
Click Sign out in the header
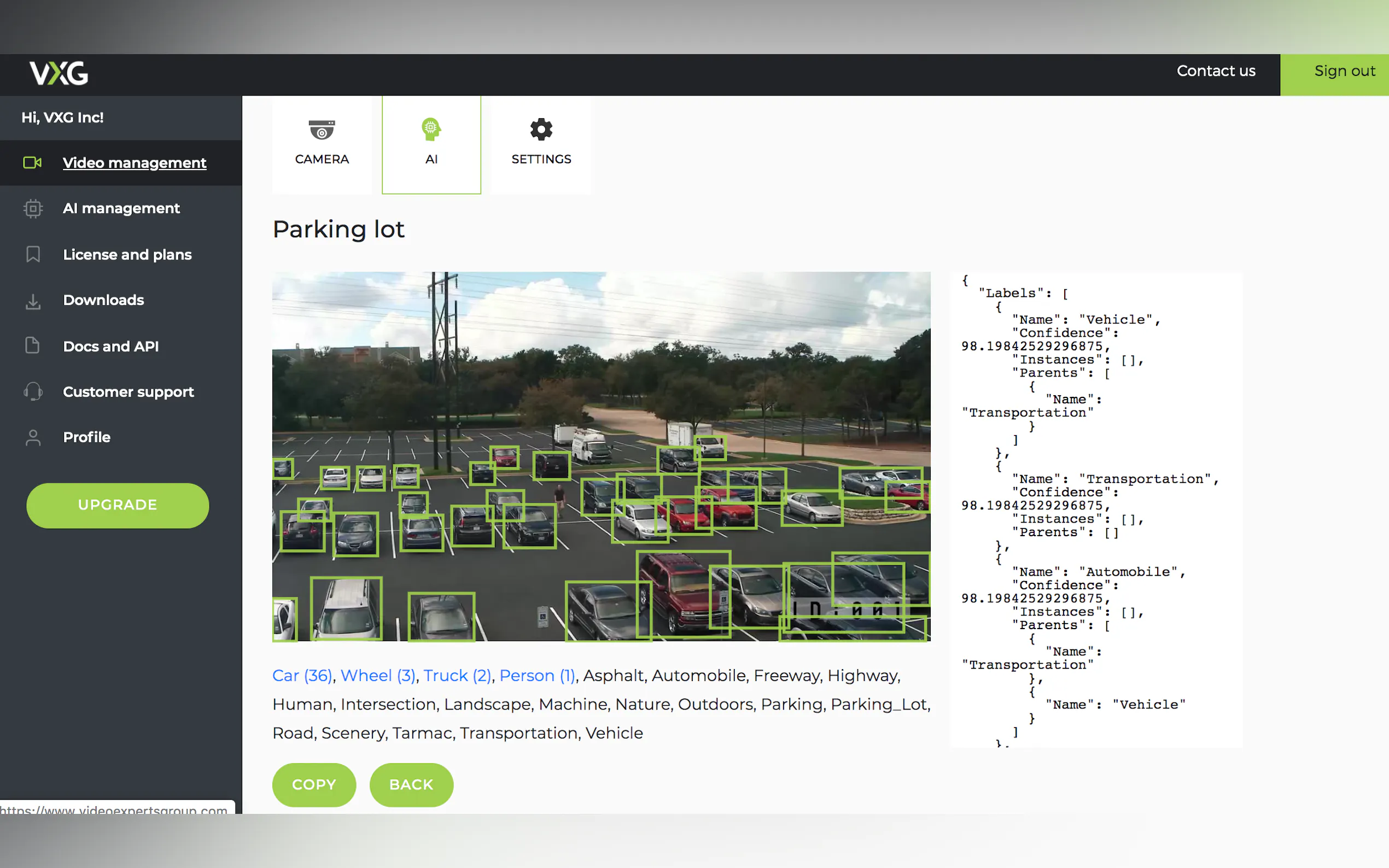point(1344,71)
